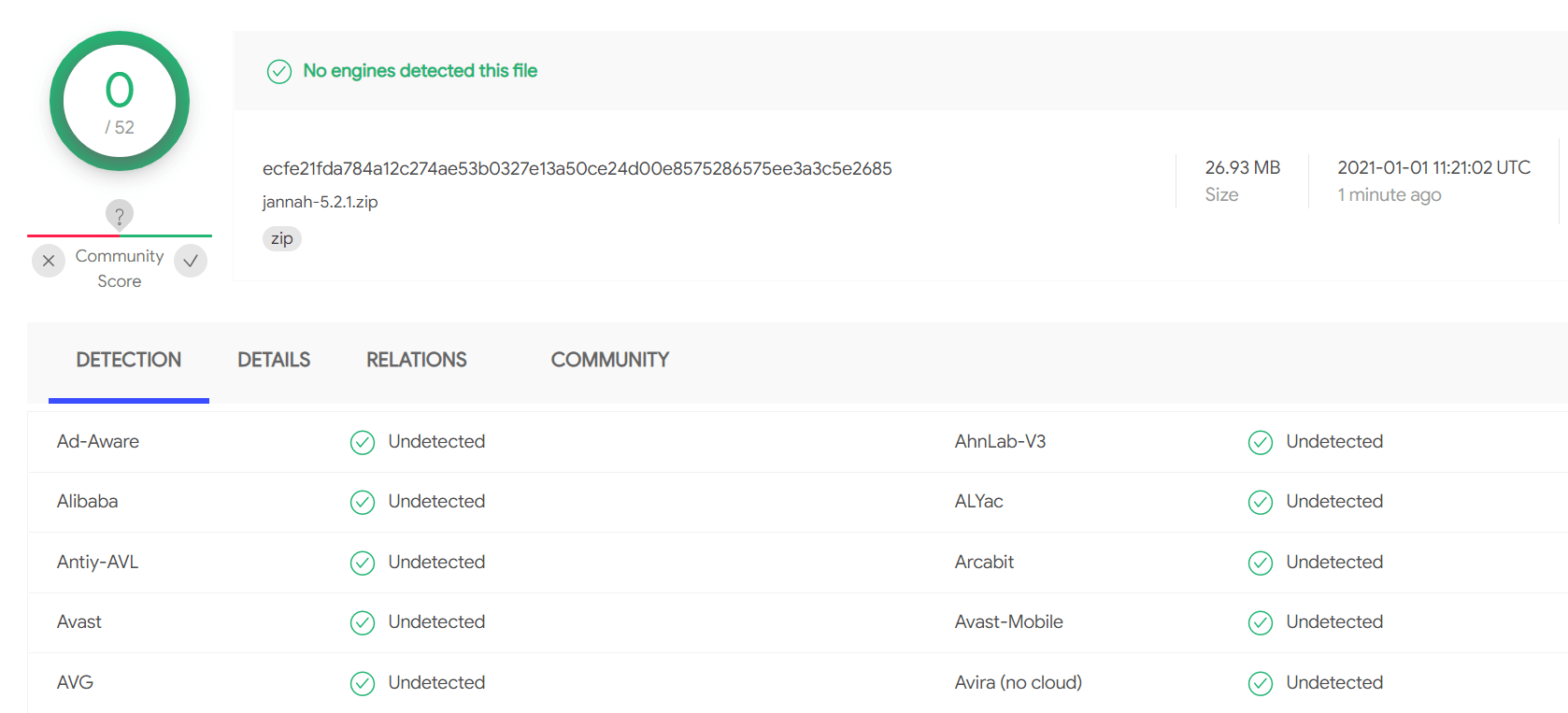
Task: Click the Ad-Aware undetected checkmark icon
Action: [x=363, y=442]
